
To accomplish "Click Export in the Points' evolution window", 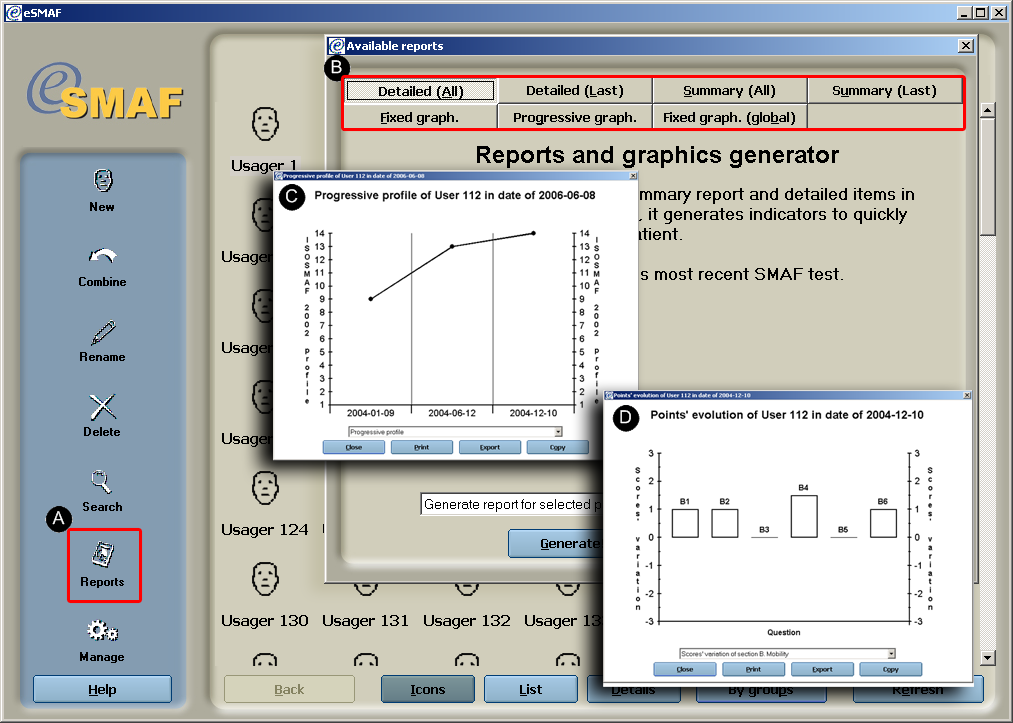I will click(822, 669).
